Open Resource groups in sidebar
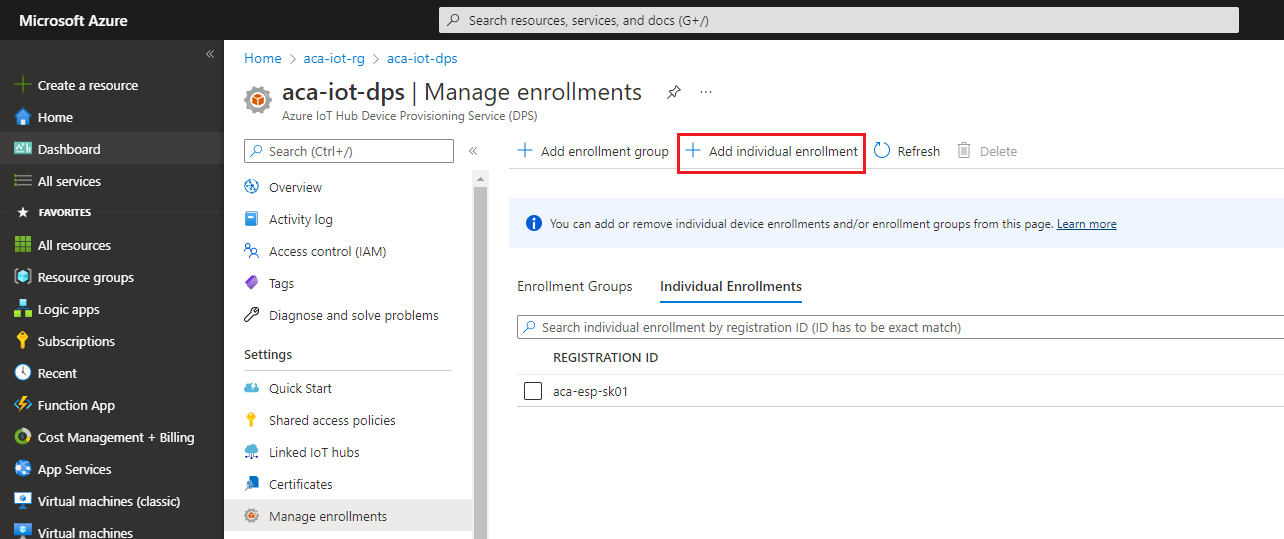The image size is (1284, 539). [85, 277]
